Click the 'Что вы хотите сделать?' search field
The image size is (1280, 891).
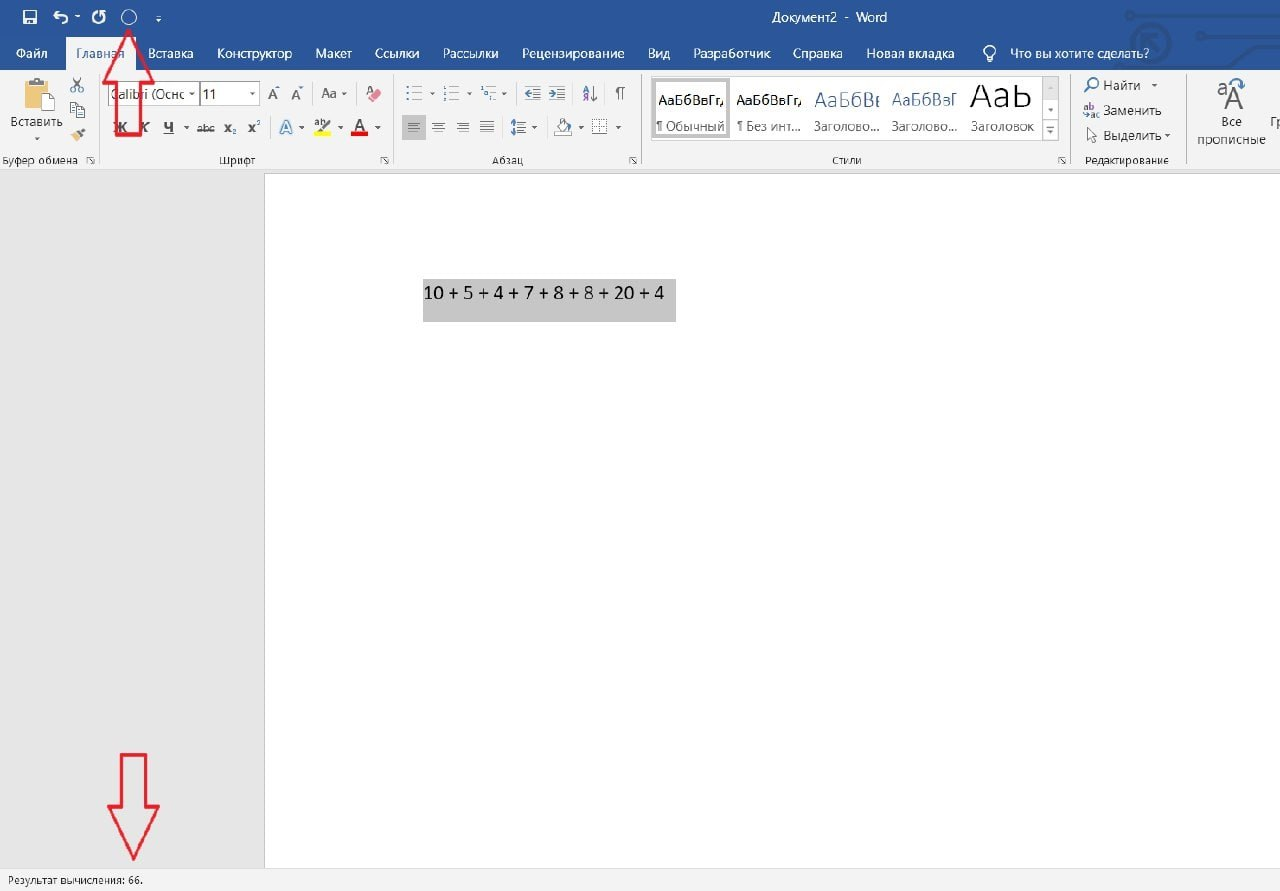coord(1079,53)
